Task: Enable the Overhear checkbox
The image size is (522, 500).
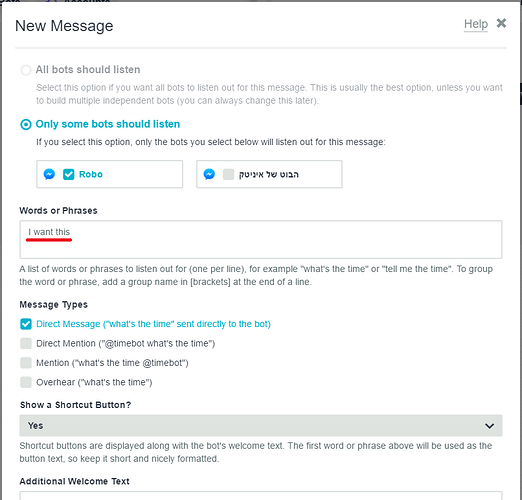Action: pyautogui.click(x=26, y=382)
